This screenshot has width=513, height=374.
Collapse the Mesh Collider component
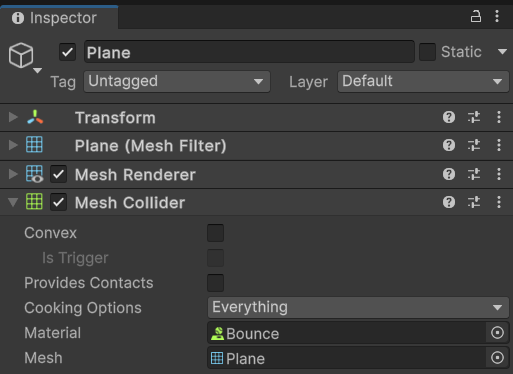(13, 202)
